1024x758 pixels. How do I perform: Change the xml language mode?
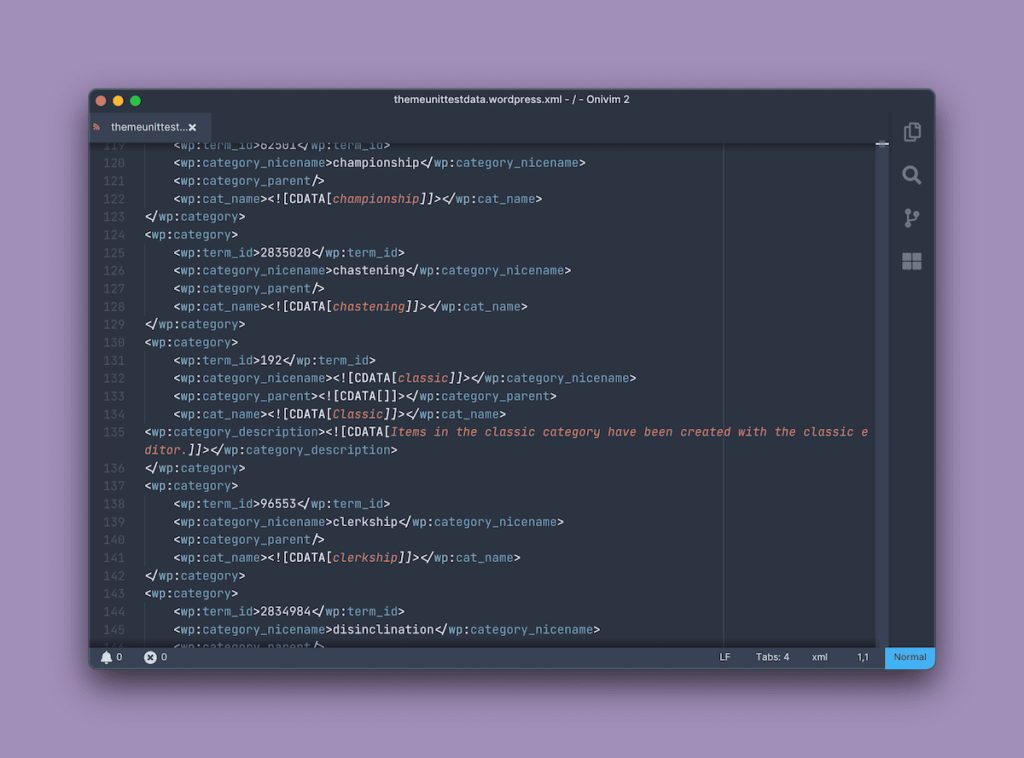pos(819,657)
